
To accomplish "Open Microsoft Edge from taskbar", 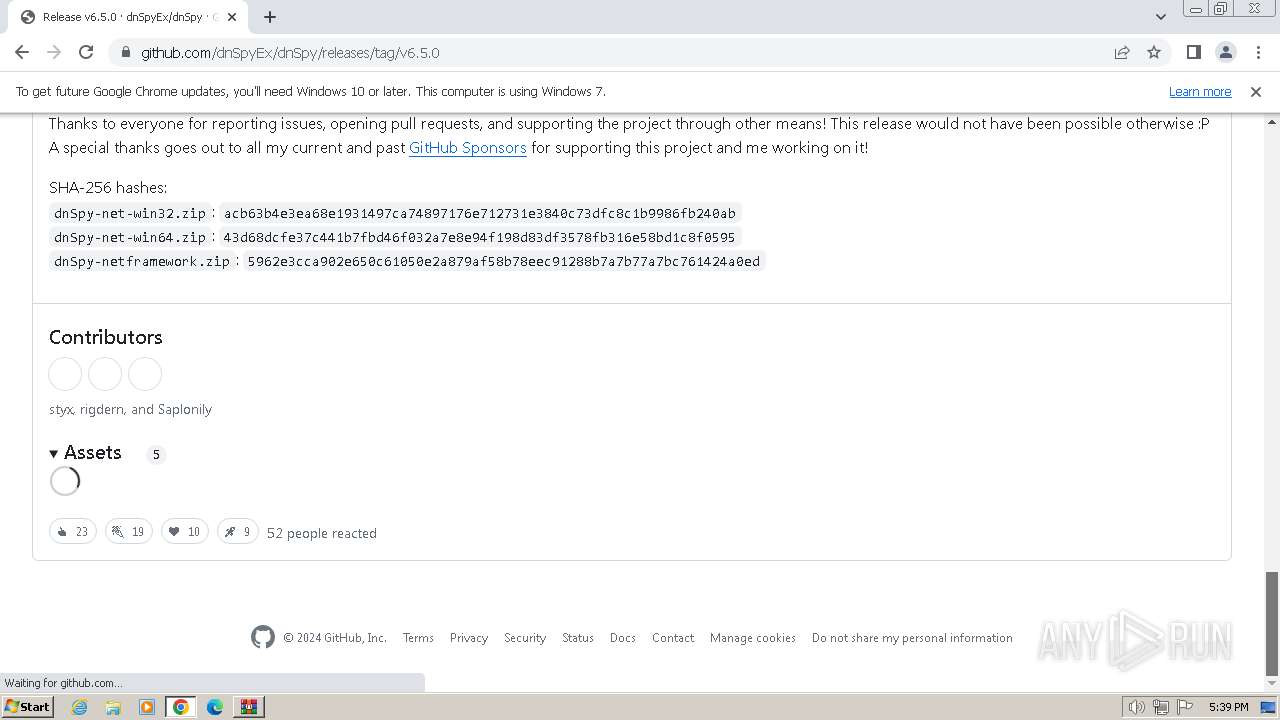I will (x=215, y=707).
